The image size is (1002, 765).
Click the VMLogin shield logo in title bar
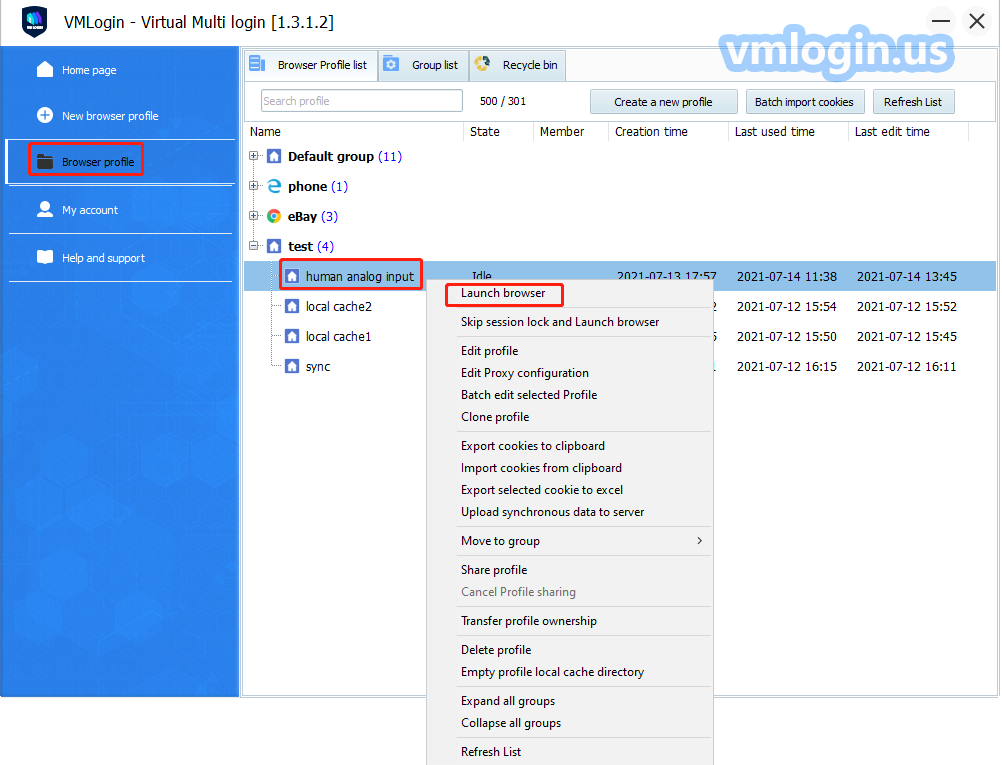(35, 21)
